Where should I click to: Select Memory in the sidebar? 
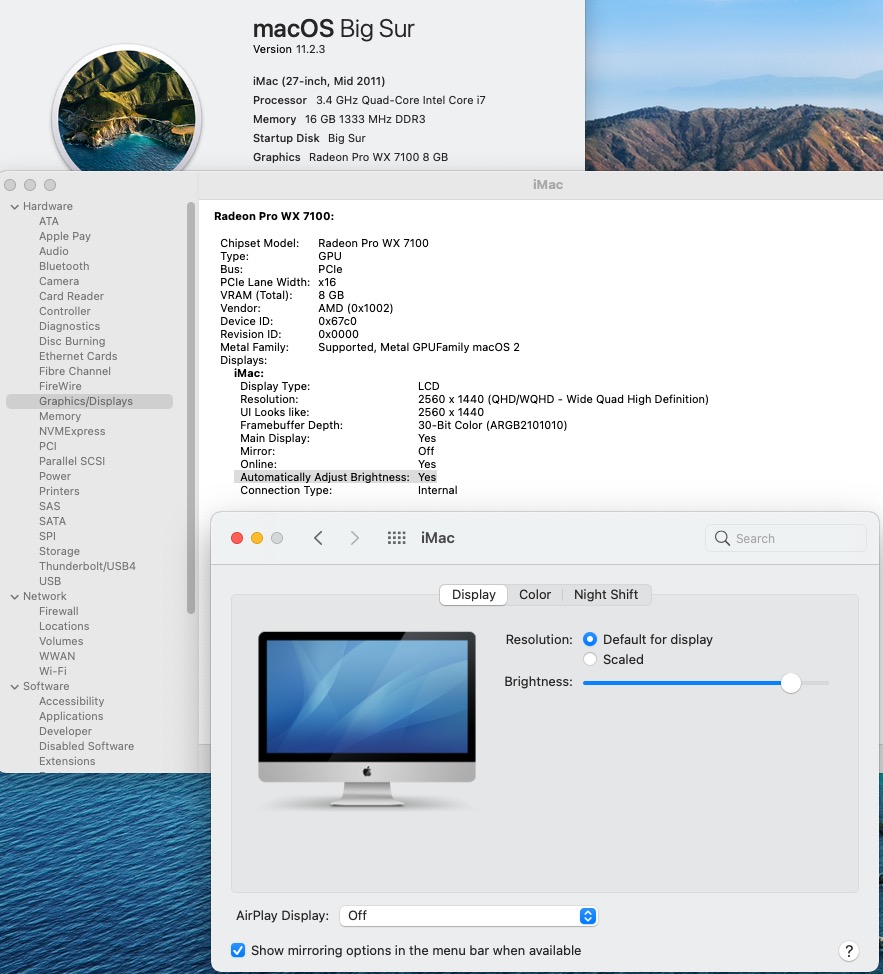[60, 416]
